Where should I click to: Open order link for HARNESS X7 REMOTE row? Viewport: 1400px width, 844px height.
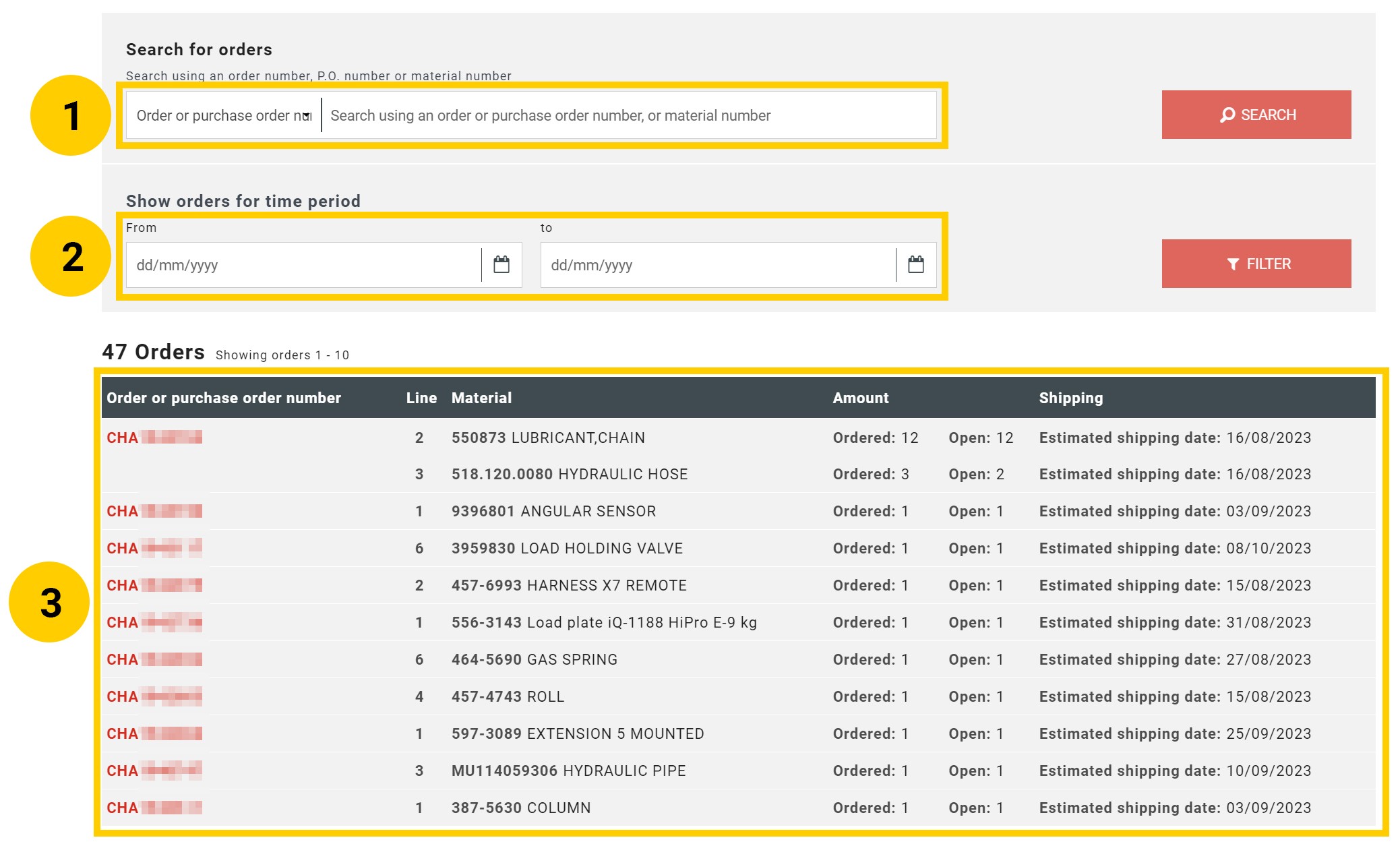click(x=154, y=585)
